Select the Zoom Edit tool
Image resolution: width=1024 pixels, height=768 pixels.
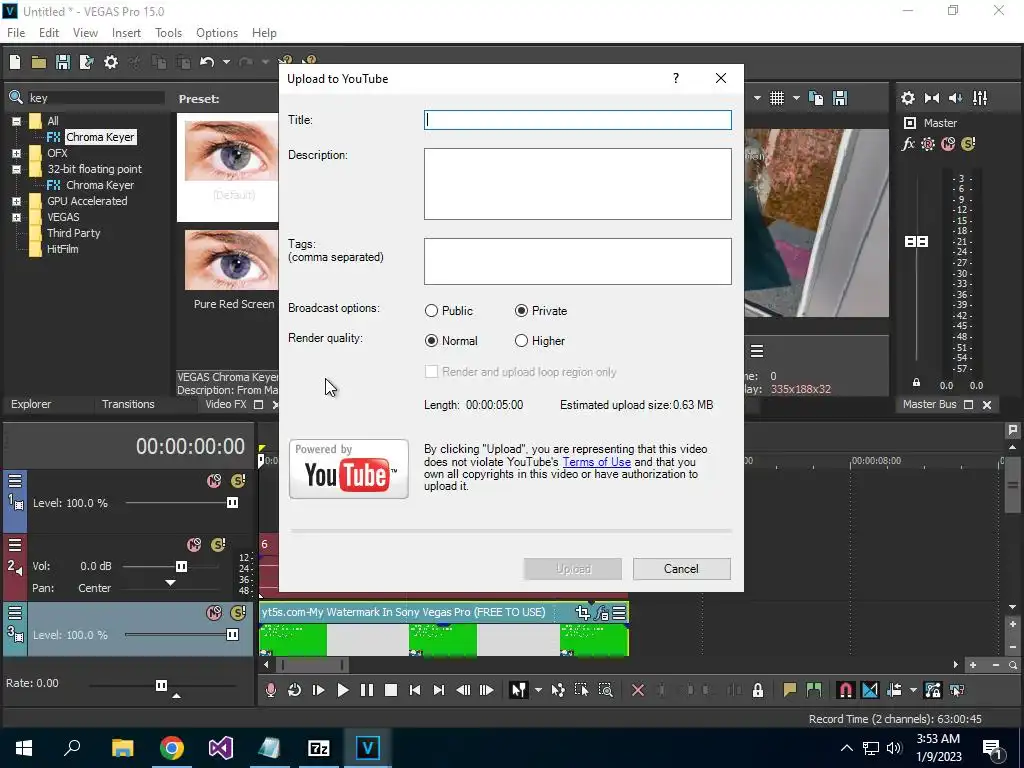click(605, 690)
